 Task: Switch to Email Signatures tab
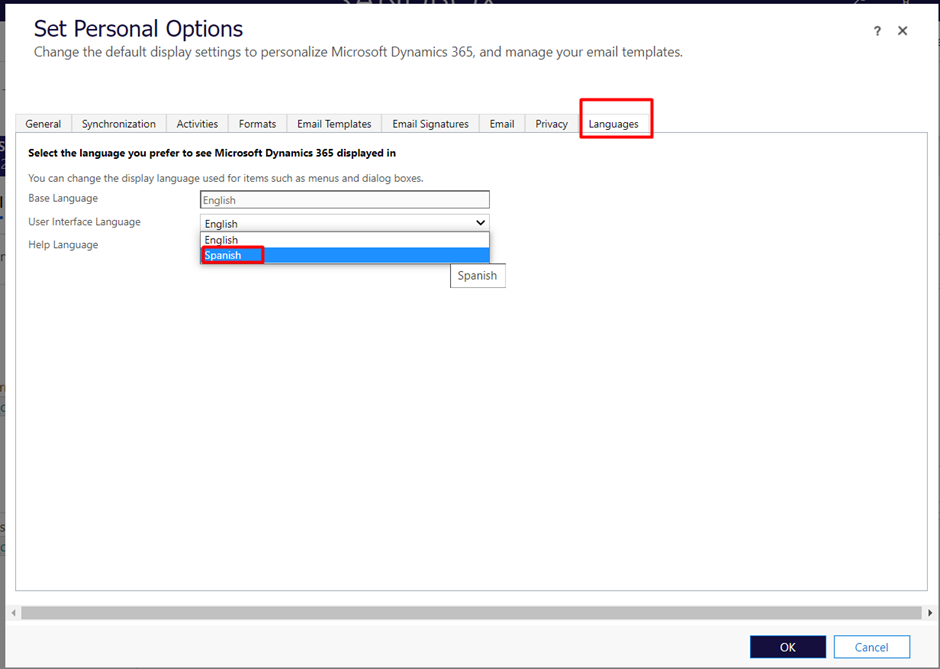tap(430, 123)
